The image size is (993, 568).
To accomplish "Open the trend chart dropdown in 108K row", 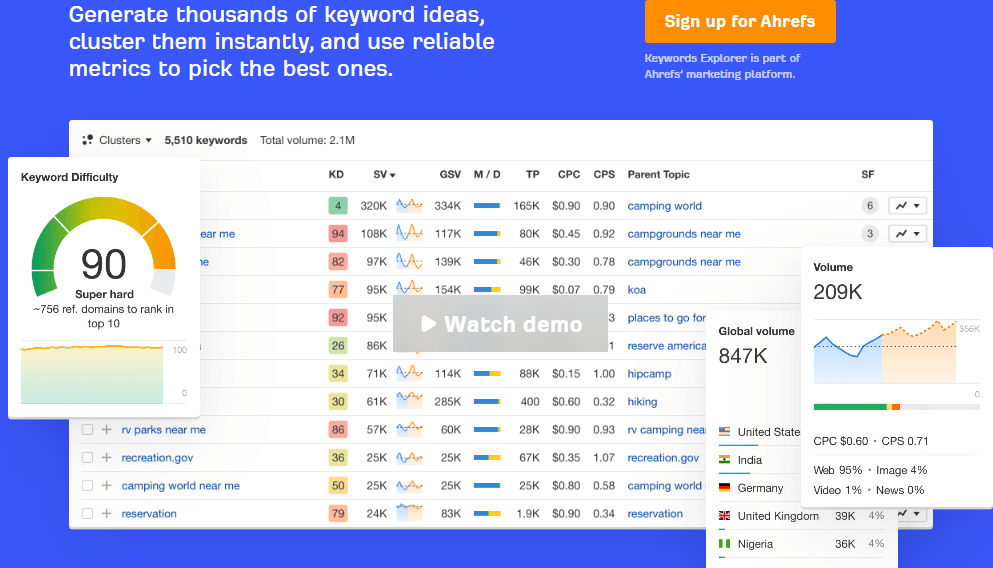I will [908, 234].
